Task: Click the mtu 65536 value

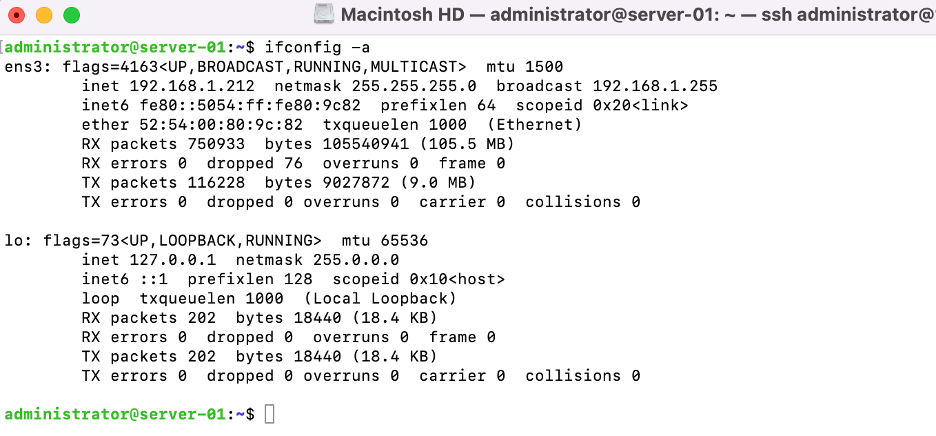Action: (x=385, y=241)
